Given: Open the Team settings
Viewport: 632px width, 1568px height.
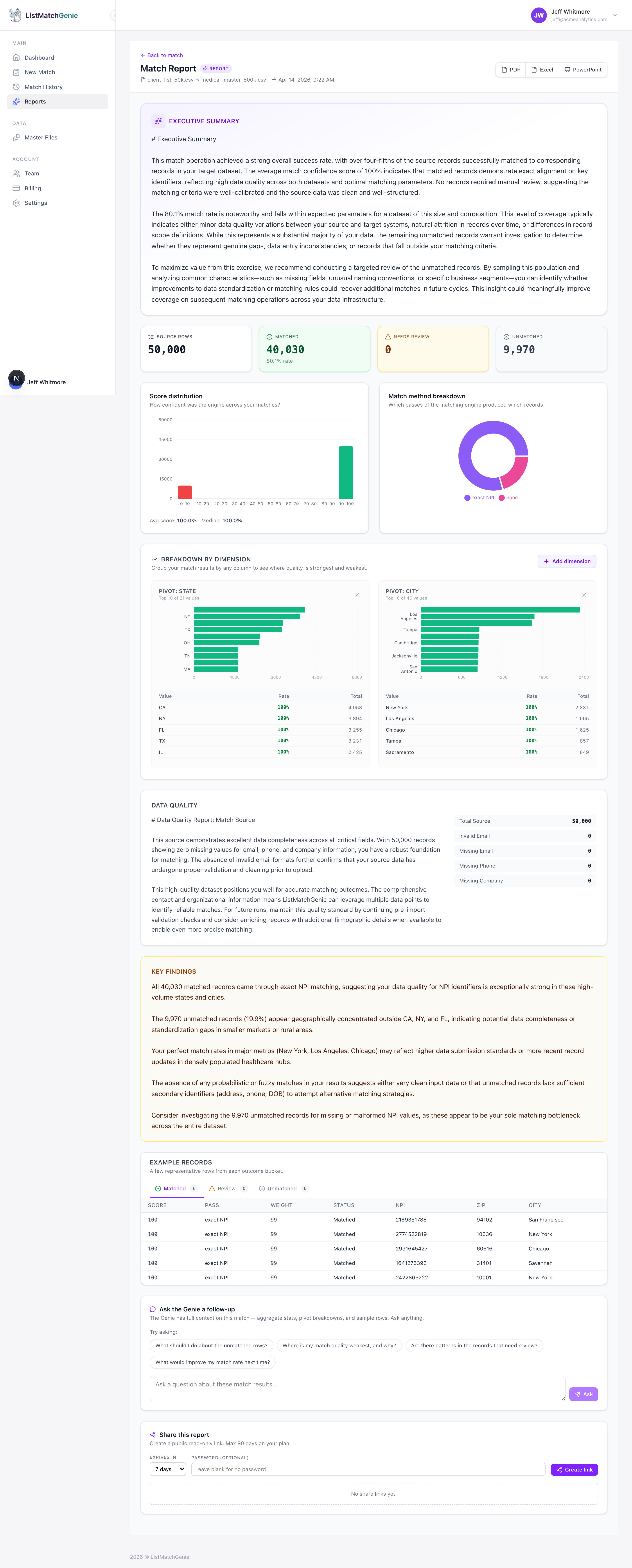Looking at the screenshot, I should tap(32, 173).
